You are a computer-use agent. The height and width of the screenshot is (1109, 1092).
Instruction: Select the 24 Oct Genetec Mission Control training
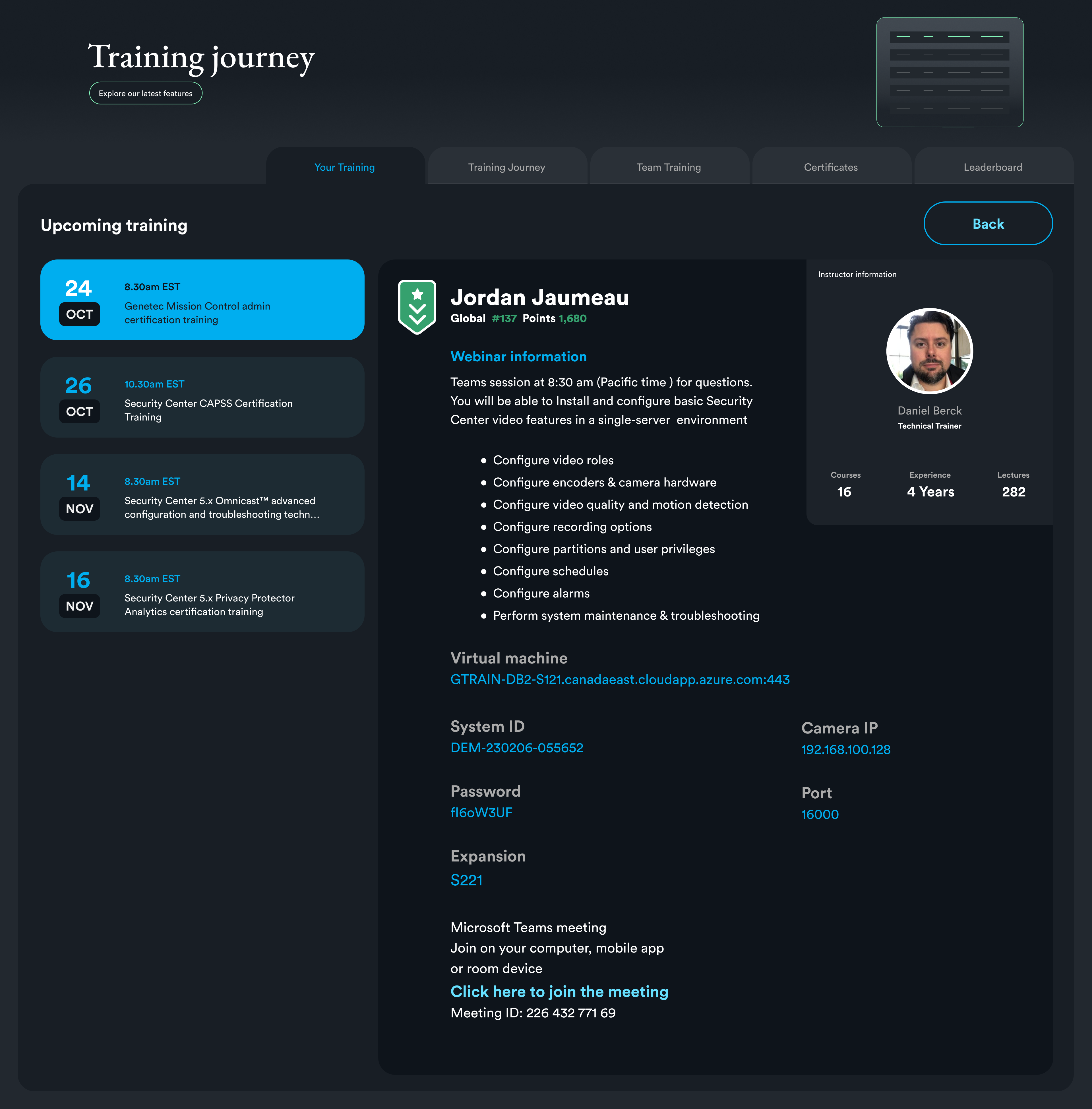pyautogui.click(x=202, y=300)
